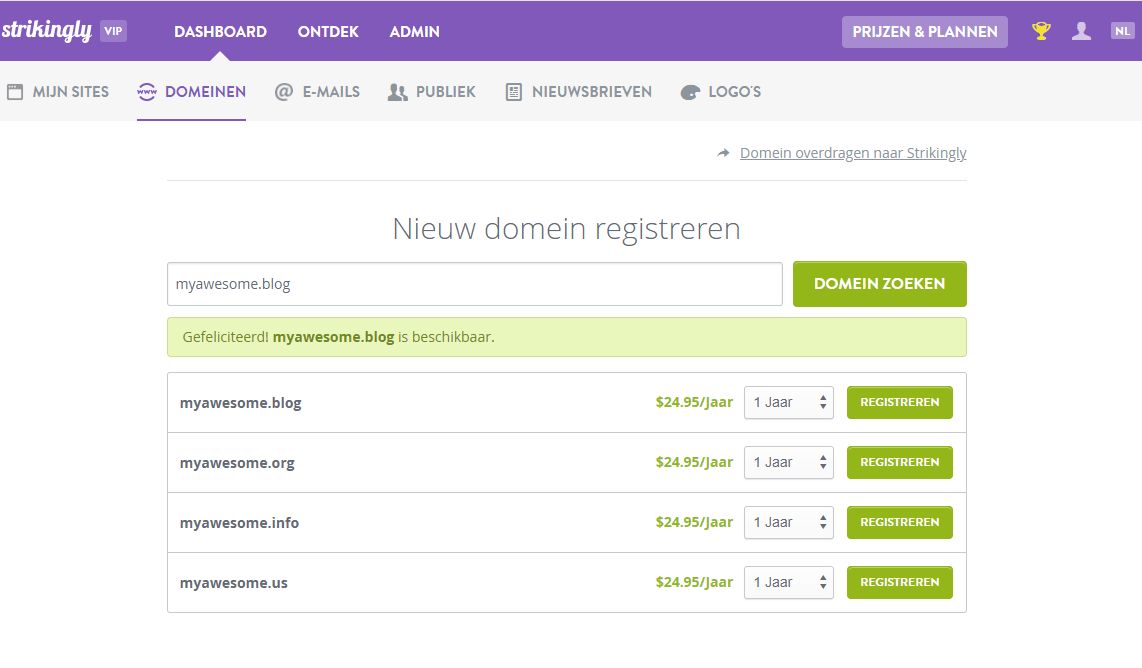Open the term selector for myawesome.org

[x=788, y=462]
